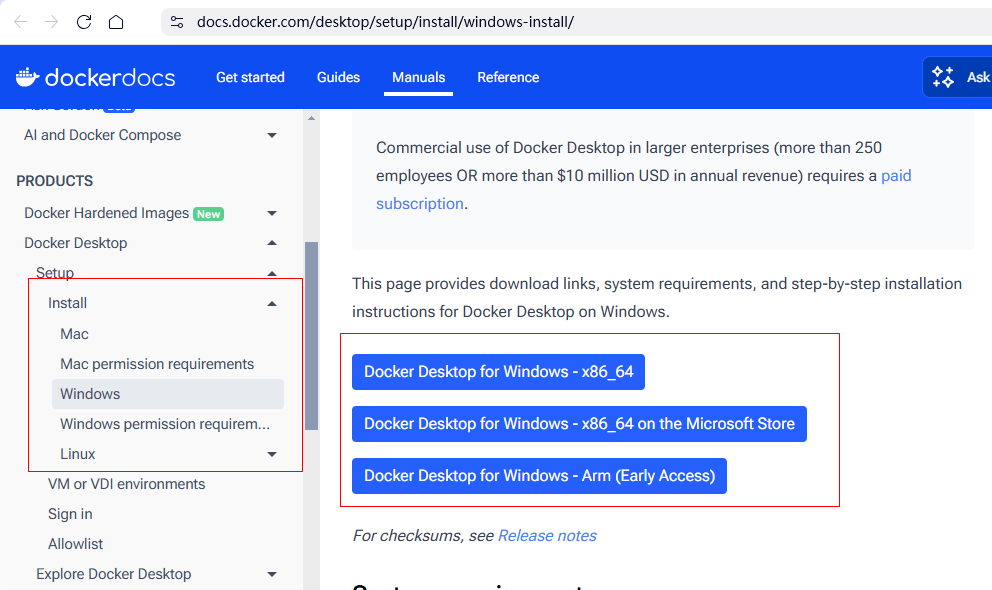The width and height of the screenshot is (992, 590).
Task: Open Ask AI sparkle button
Action: pos(958,77)
